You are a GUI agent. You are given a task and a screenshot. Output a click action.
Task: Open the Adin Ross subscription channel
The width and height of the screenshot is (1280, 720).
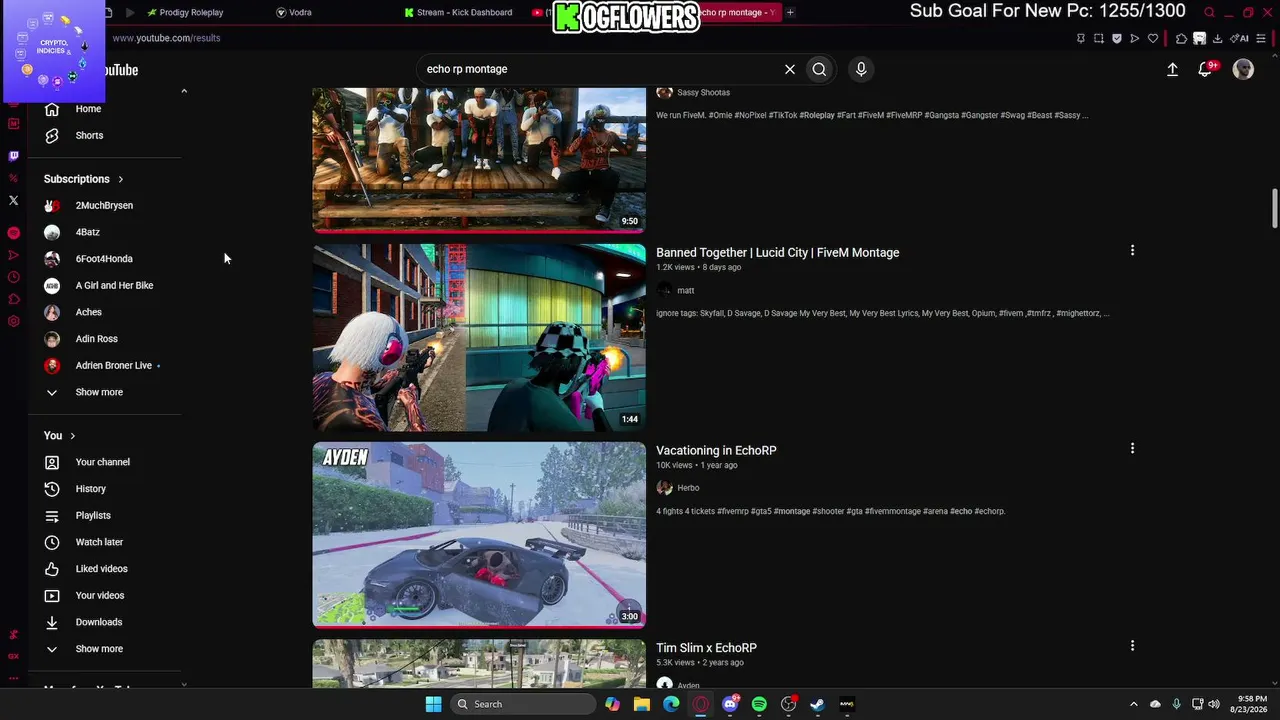pyautogui.click(x=97, y=339)
